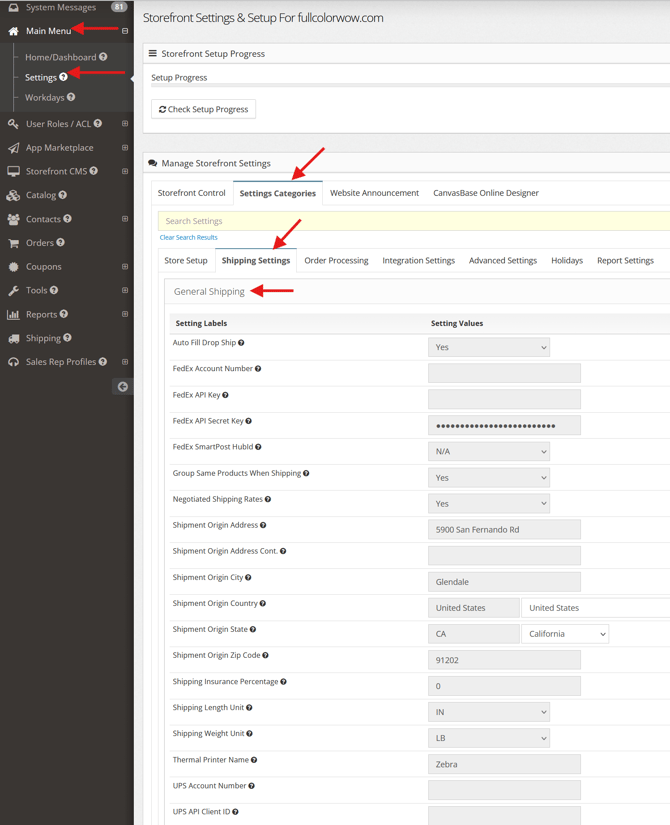Image resolution: width=670 pixels, height=825 pixels.
Task: Expand the Storefront CMS sidebar section
Action: pos(125,172)
